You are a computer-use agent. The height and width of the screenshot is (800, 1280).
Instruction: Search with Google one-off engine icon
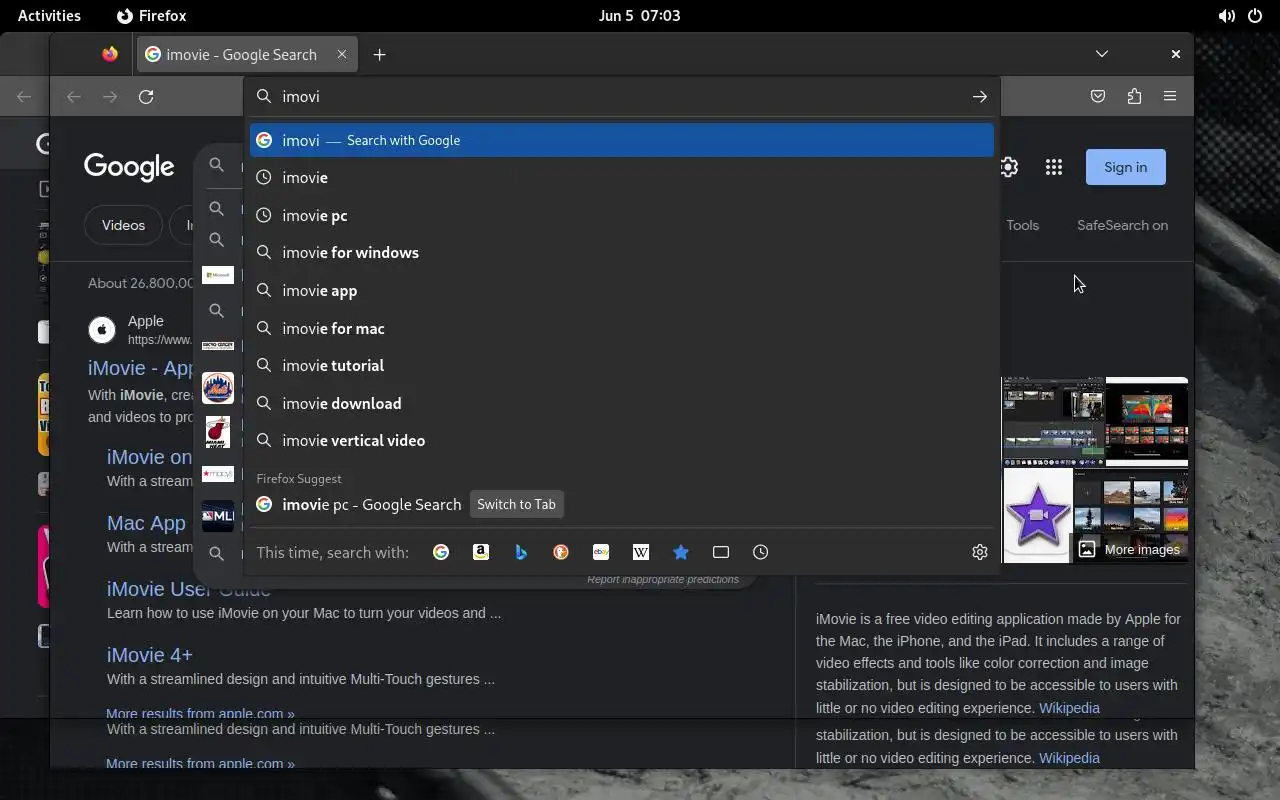(x=441, y=552)
